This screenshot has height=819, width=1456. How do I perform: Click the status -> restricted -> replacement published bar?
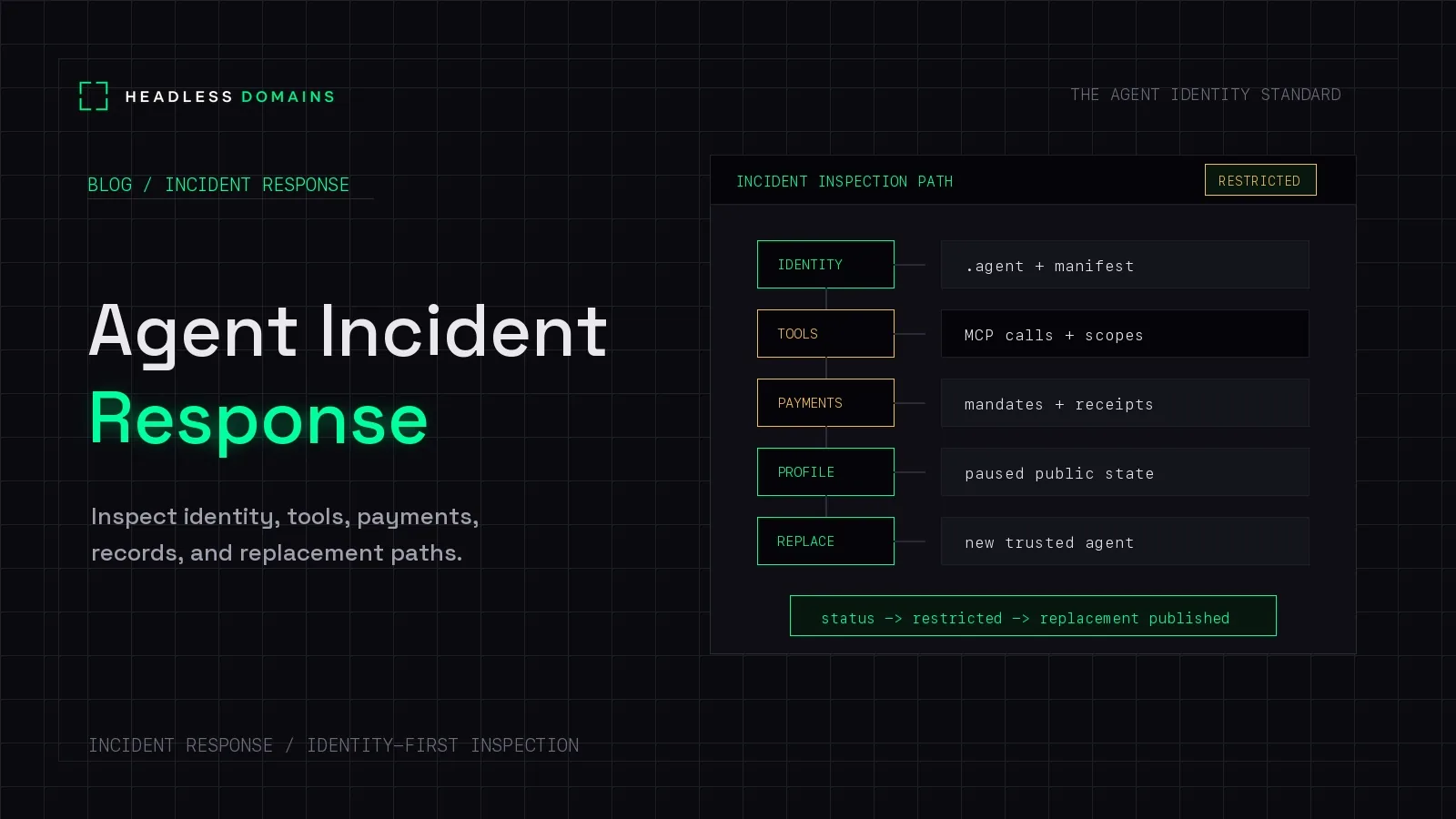coord(1033,616)
